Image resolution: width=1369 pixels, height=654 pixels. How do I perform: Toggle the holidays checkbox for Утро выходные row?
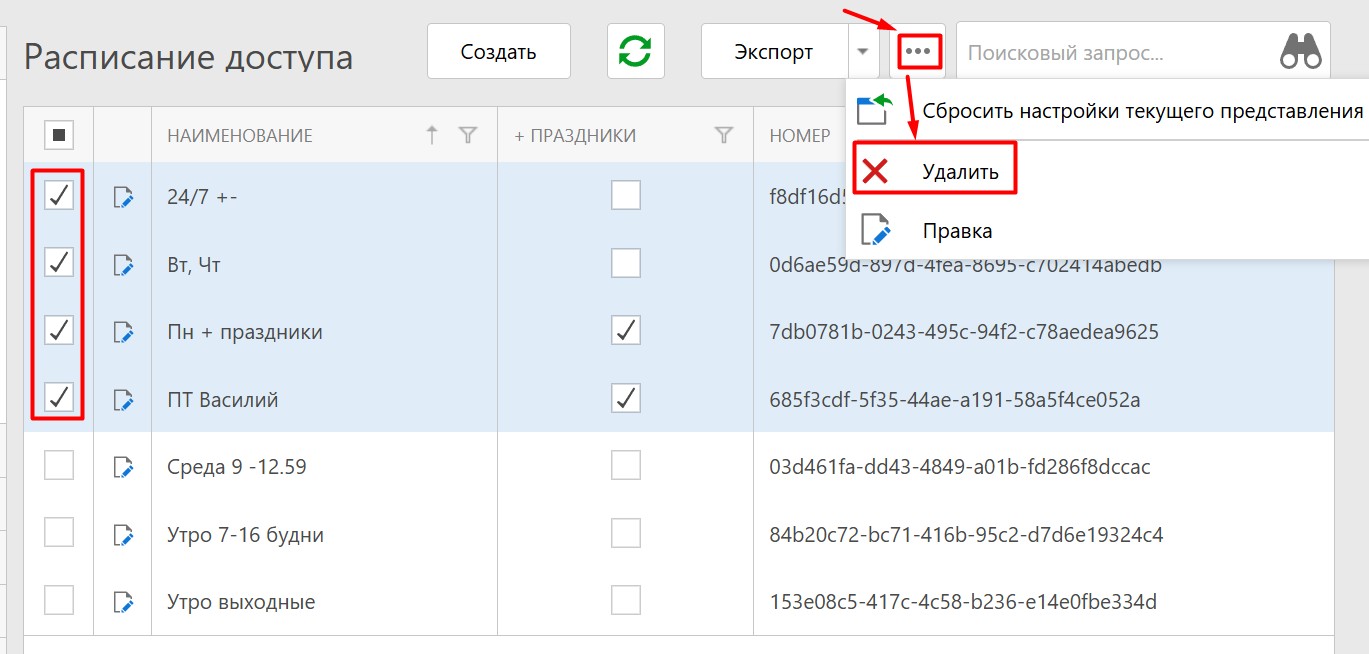click(626, 600)
